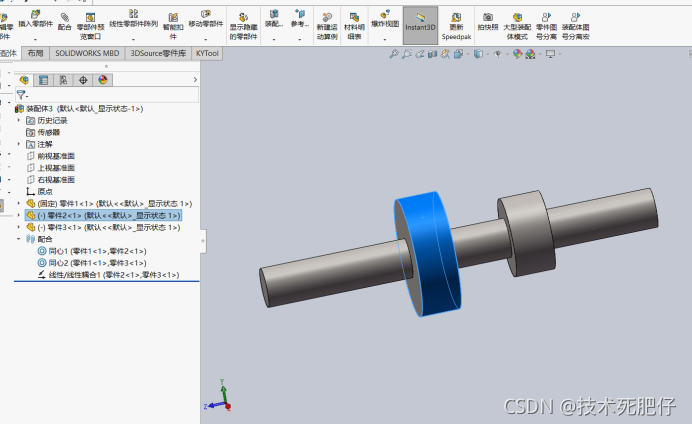The image size is (692, 425).
Task: Select the 右视基准面 right plane
Action: tap(50, 180)
